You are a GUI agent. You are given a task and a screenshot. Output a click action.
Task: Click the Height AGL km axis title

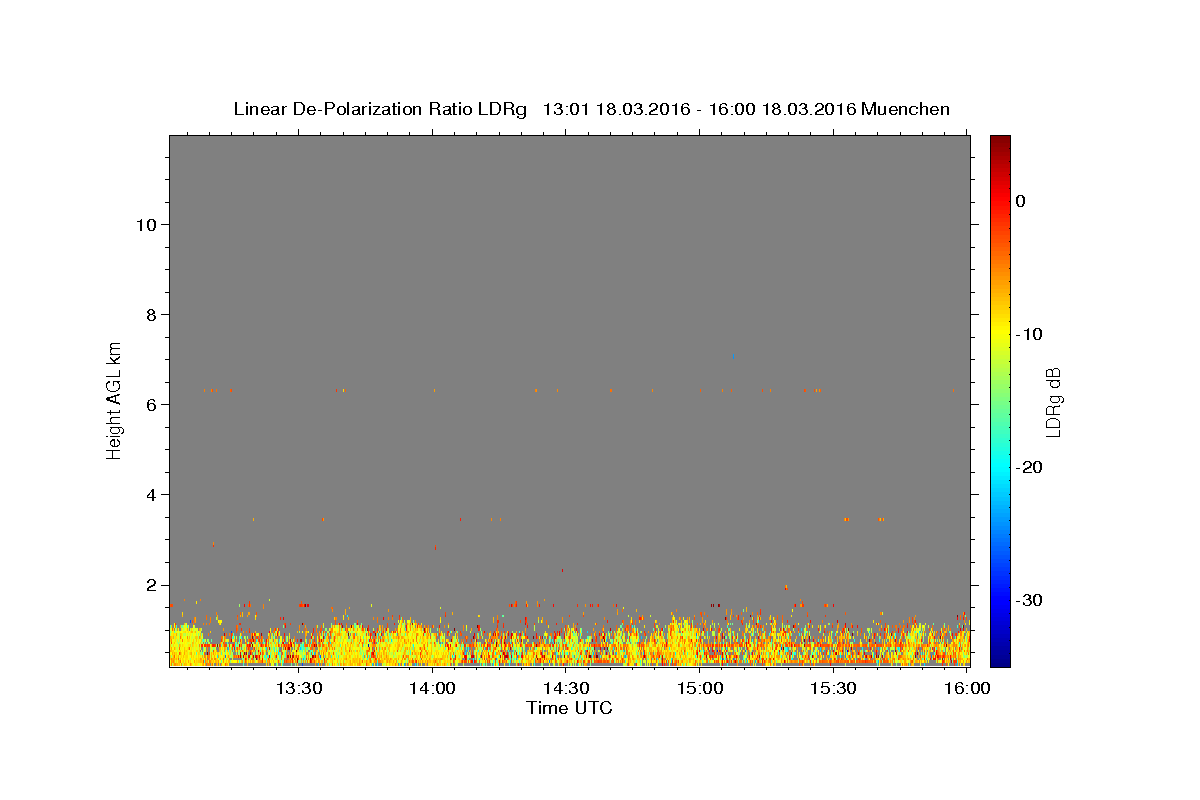coord(115,400)
